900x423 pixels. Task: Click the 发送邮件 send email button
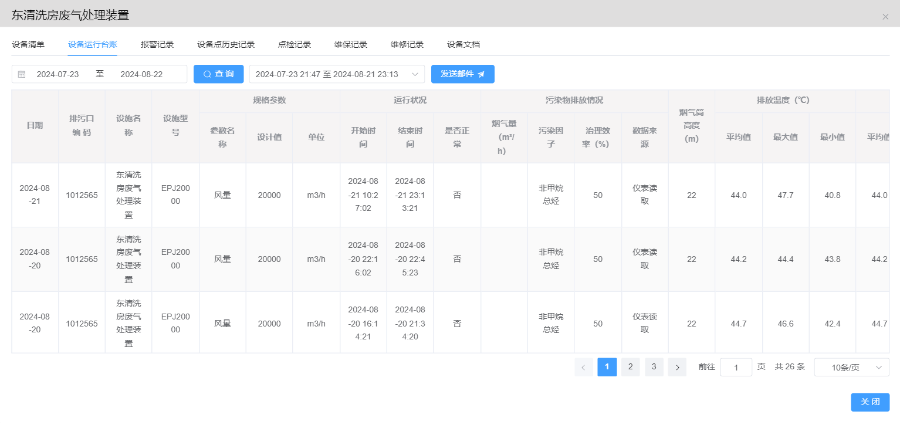tap(462, 74)
